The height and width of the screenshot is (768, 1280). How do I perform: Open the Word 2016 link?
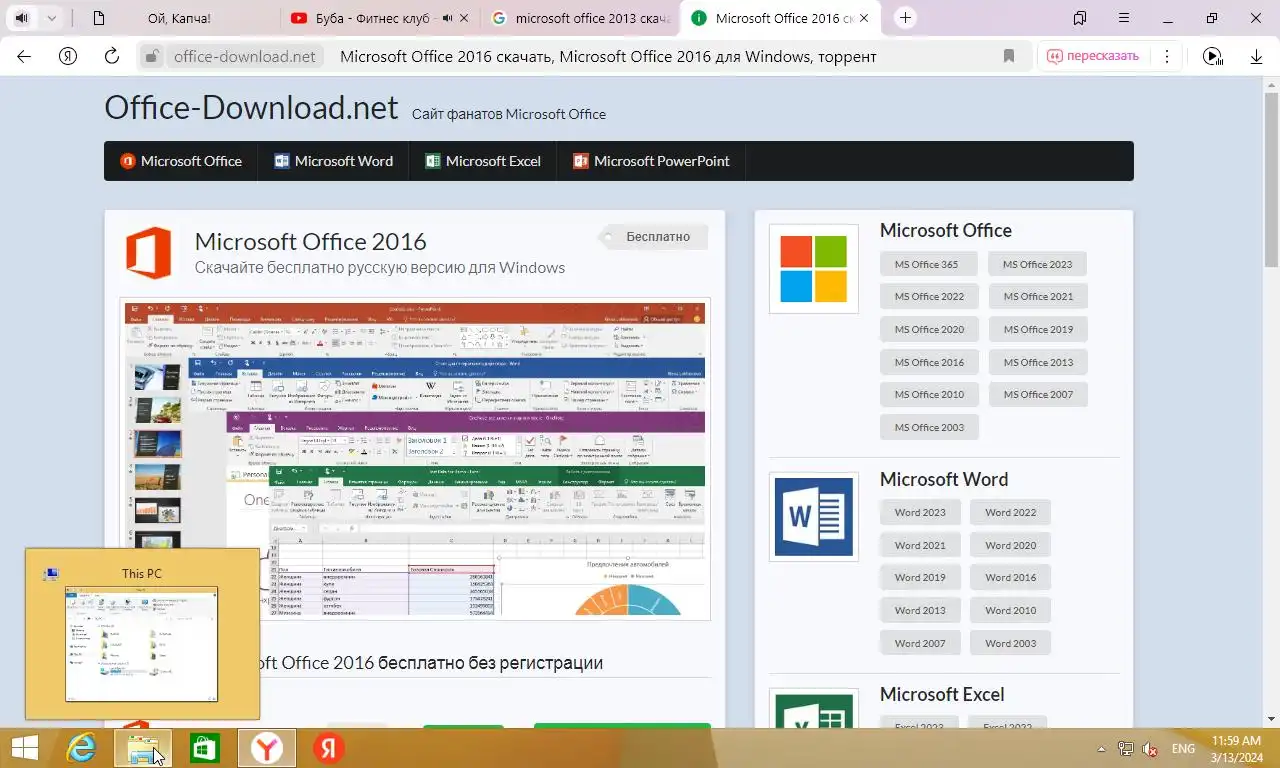click(1010, 577)
